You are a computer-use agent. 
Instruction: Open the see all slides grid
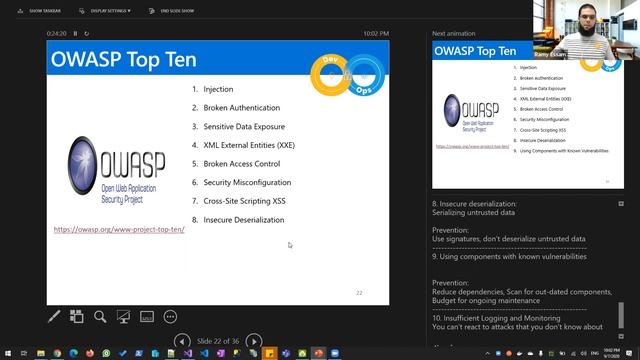pyautogui.click(x=76, y=316)
